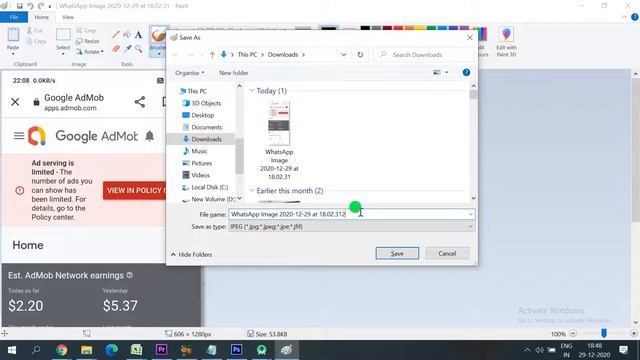Screen dimensions: 640x360
Task: Select the Fill with color bucket tool
Action: 127,35
